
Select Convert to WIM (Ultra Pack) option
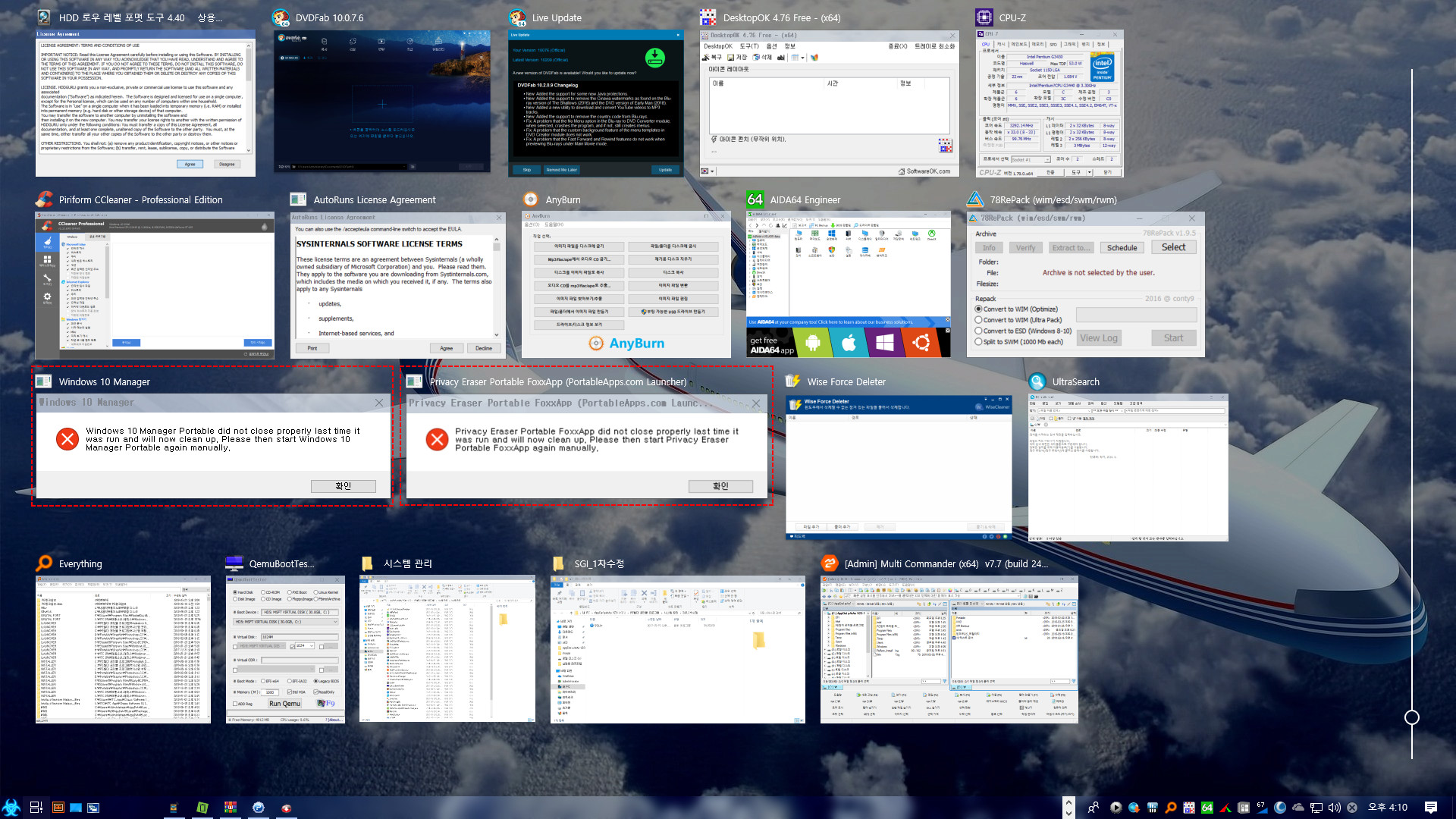pos(1018,320)
